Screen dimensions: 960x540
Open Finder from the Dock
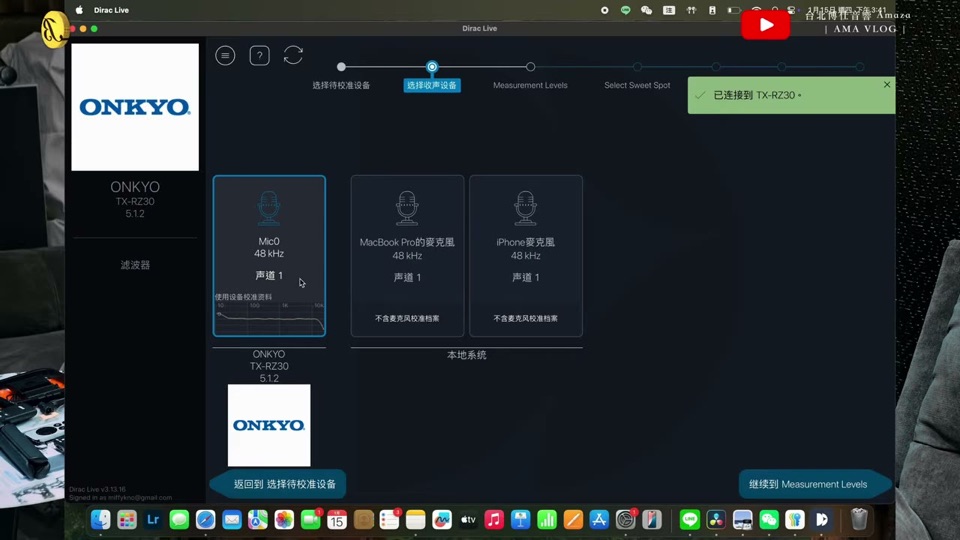click(x=100, y=520)
